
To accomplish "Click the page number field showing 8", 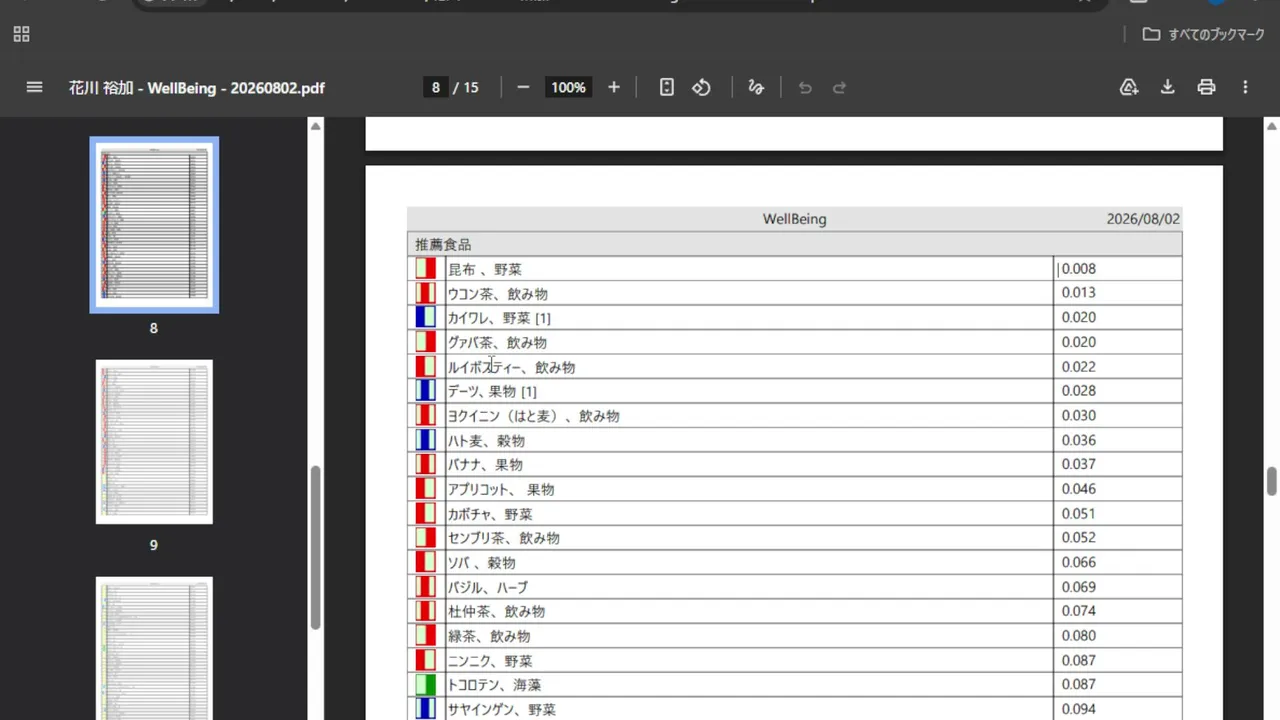I will click(x=436, y=87).
